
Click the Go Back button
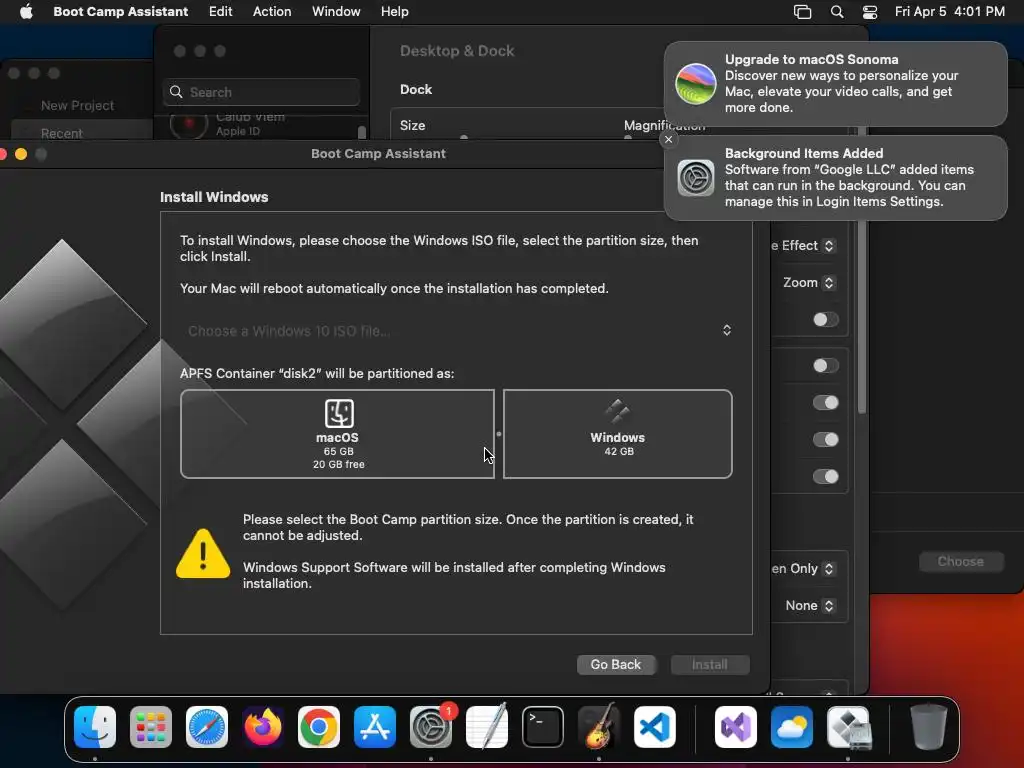616,664
